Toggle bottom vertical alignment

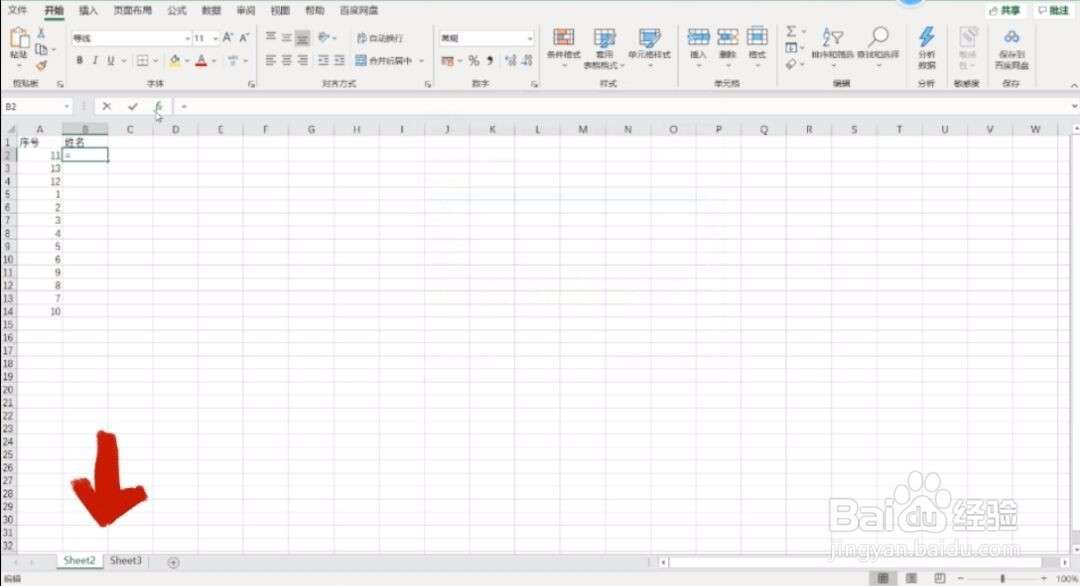(x=302, y=38)
